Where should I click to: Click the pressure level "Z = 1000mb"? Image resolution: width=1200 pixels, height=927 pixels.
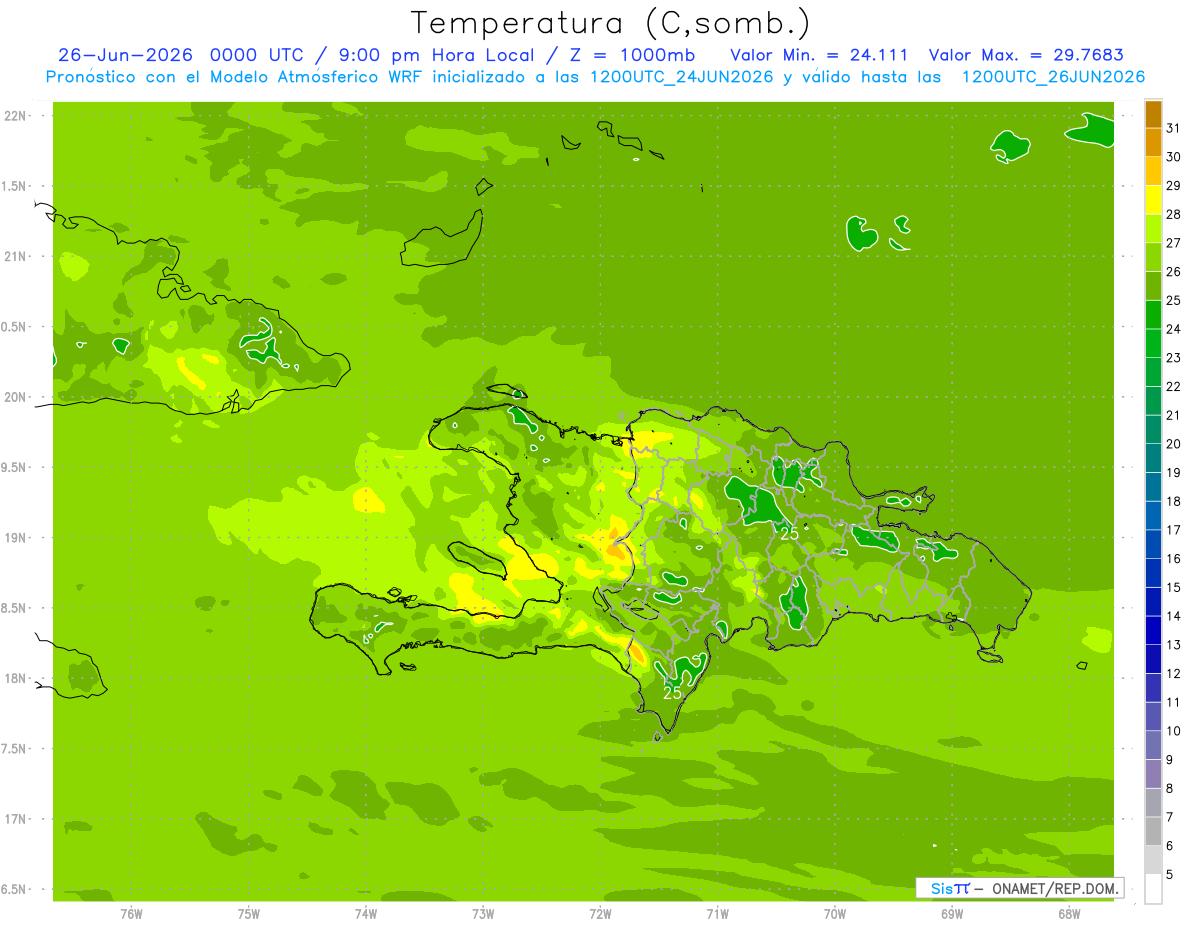coord(631,55)
